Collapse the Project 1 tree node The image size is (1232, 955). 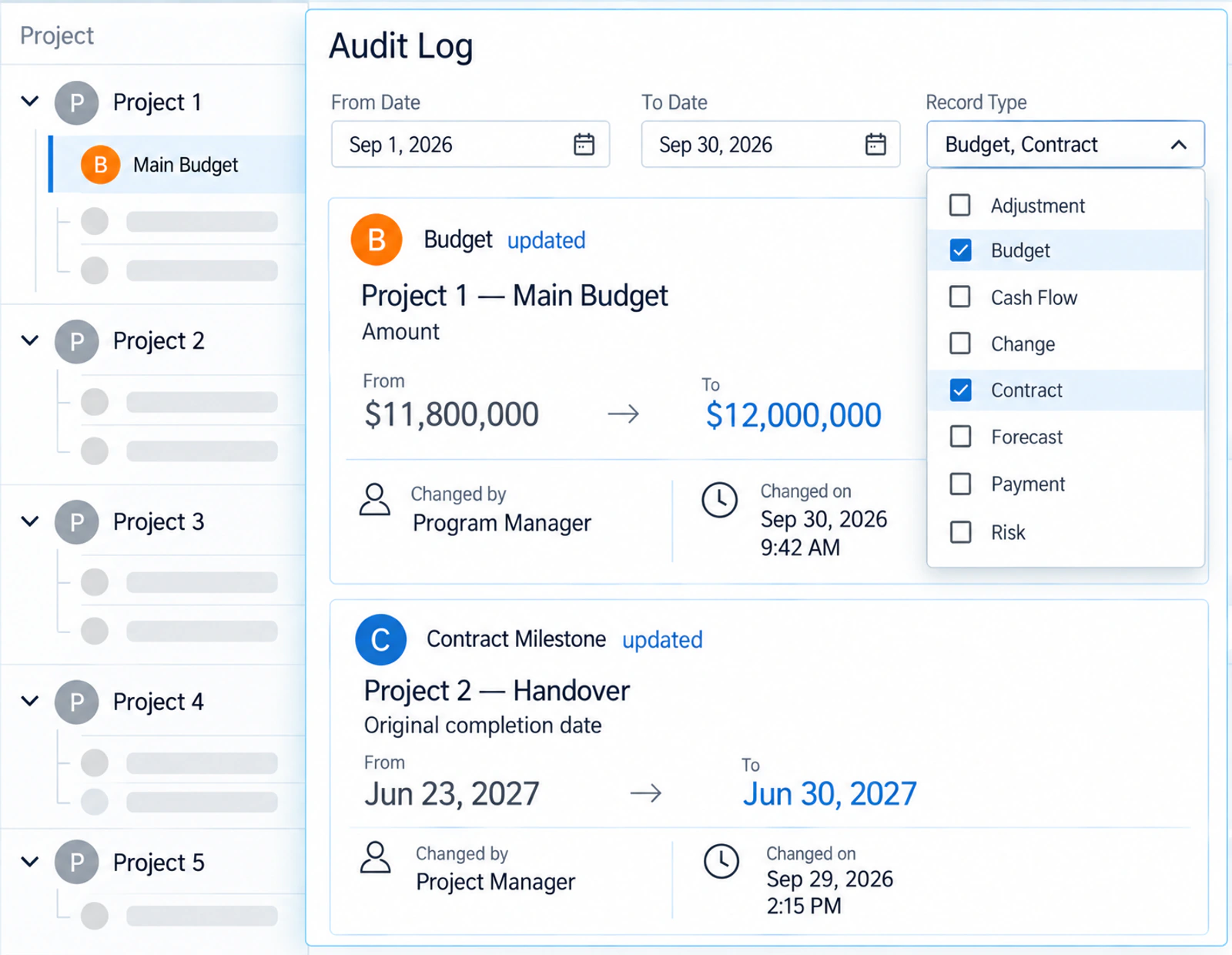coord(30,101)
